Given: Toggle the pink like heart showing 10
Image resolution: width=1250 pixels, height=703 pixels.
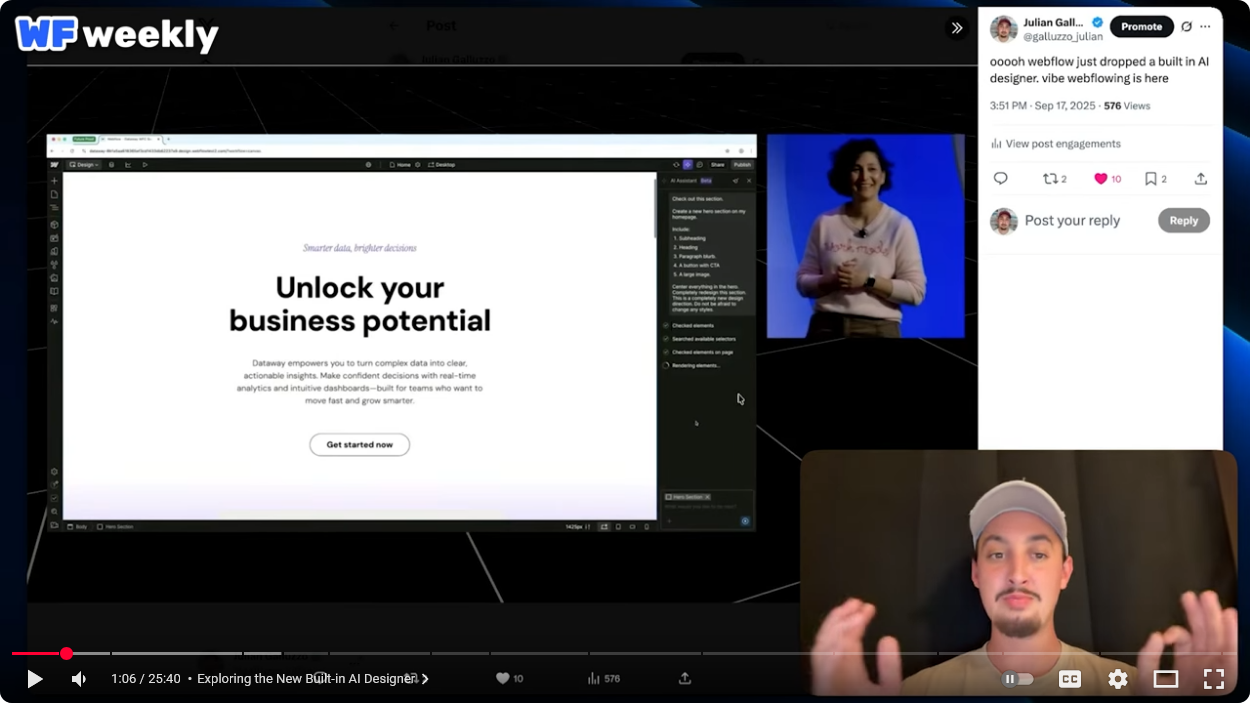Looking at the screenshot, I should (x=1108, y=179).
